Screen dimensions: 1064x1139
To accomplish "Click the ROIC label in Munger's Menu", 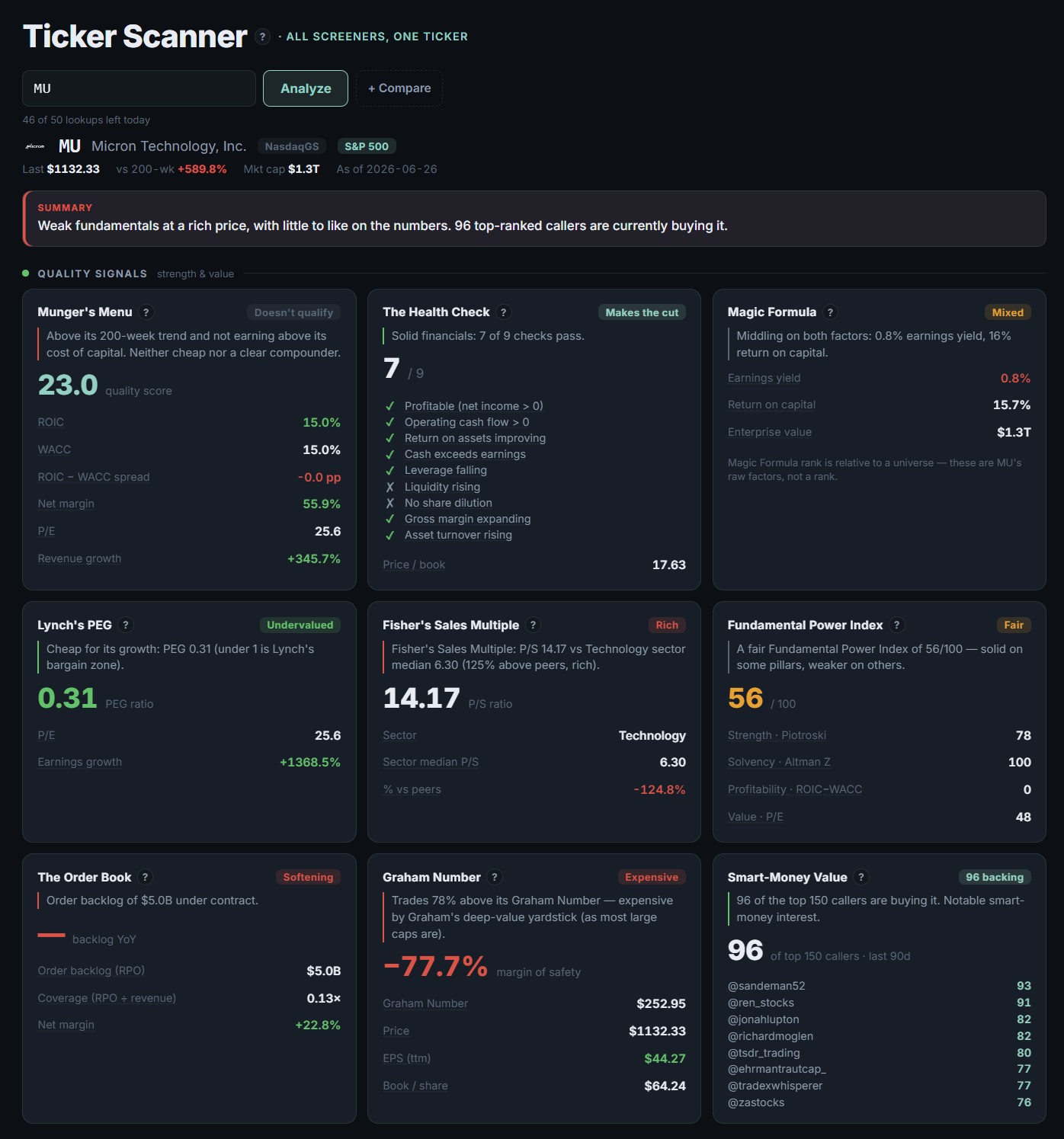I will click(51, 422).
